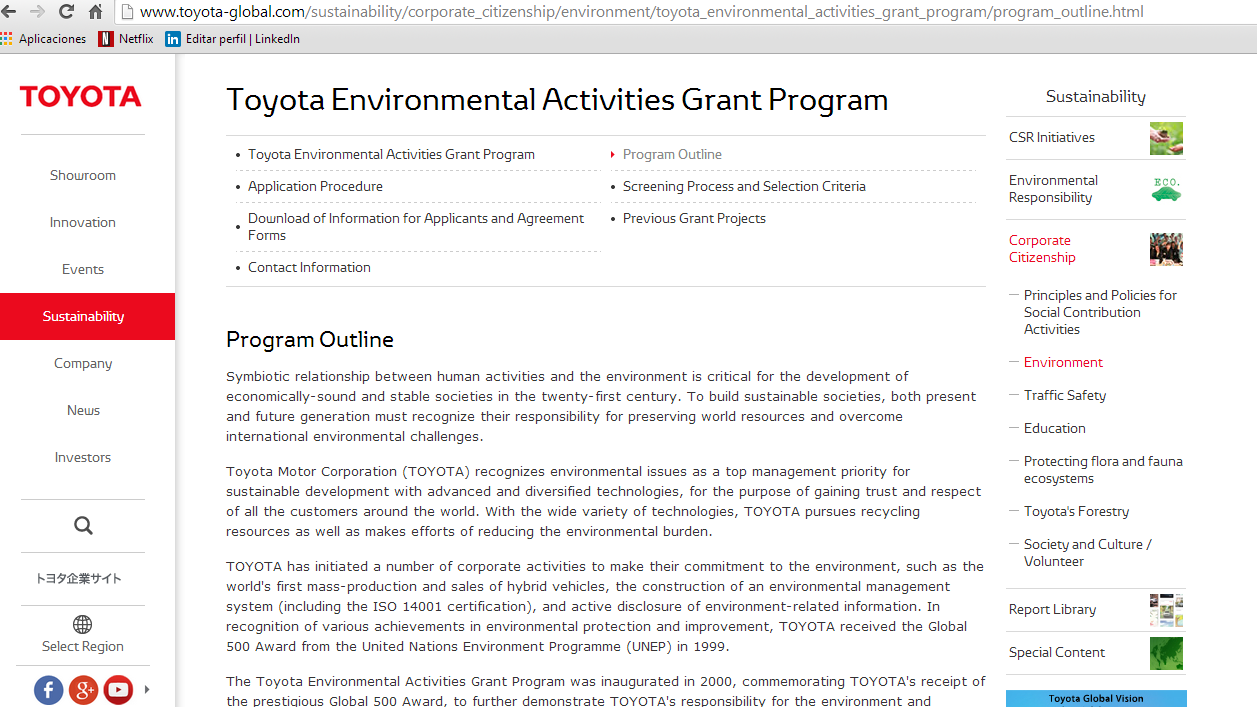Screen dimensions: 1257x707
Task: Open the Application Procedure link
Action: pos(315,186)
